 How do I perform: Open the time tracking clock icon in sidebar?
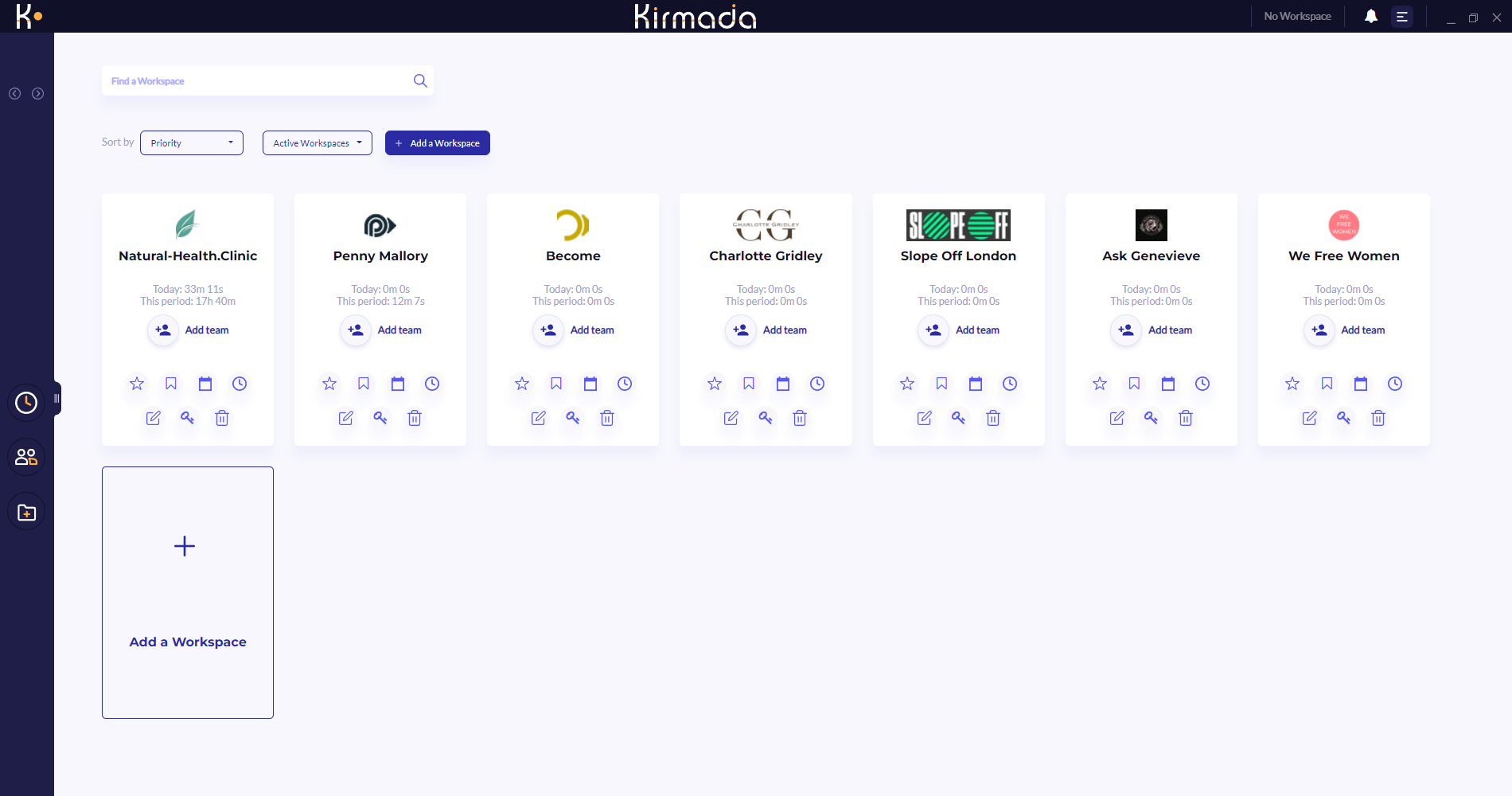(x=25, y=403)
